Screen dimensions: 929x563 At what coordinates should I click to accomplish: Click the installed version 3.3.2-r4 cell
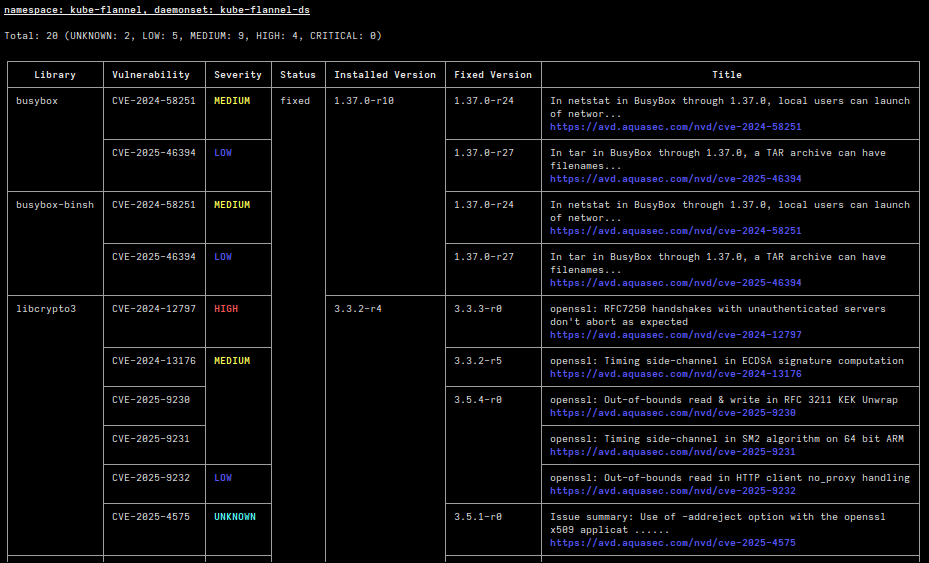(358, 309)
